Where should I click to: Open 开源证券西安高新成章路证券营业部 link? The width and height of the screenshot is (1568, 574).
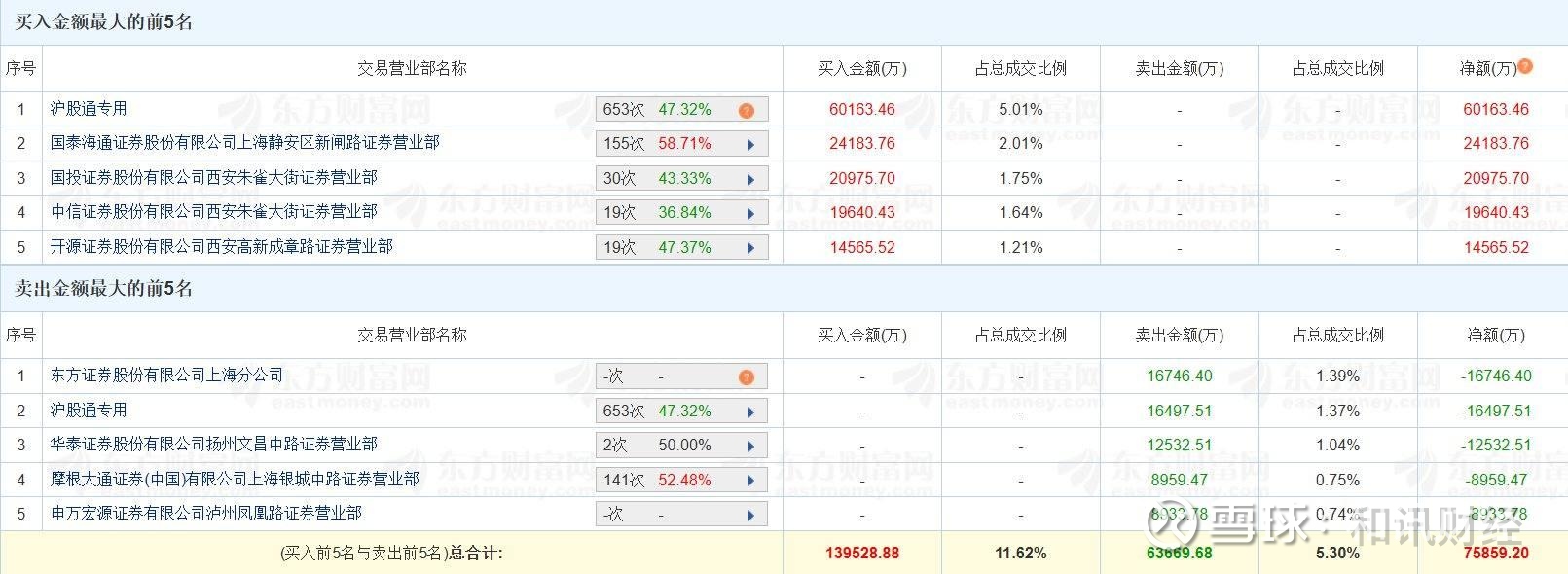[222, 247]
